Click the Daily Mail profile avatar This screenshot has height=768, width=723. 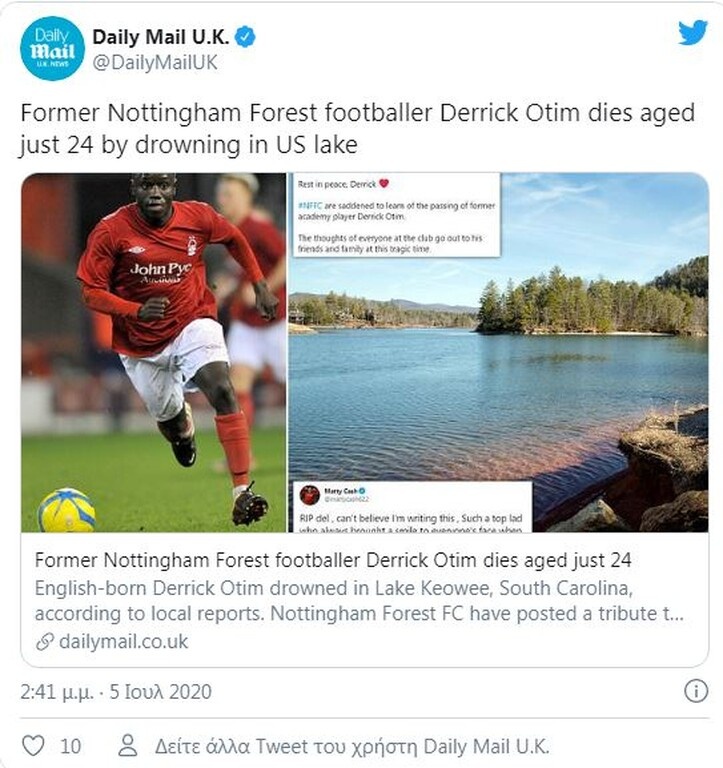(x=52, y=48)
